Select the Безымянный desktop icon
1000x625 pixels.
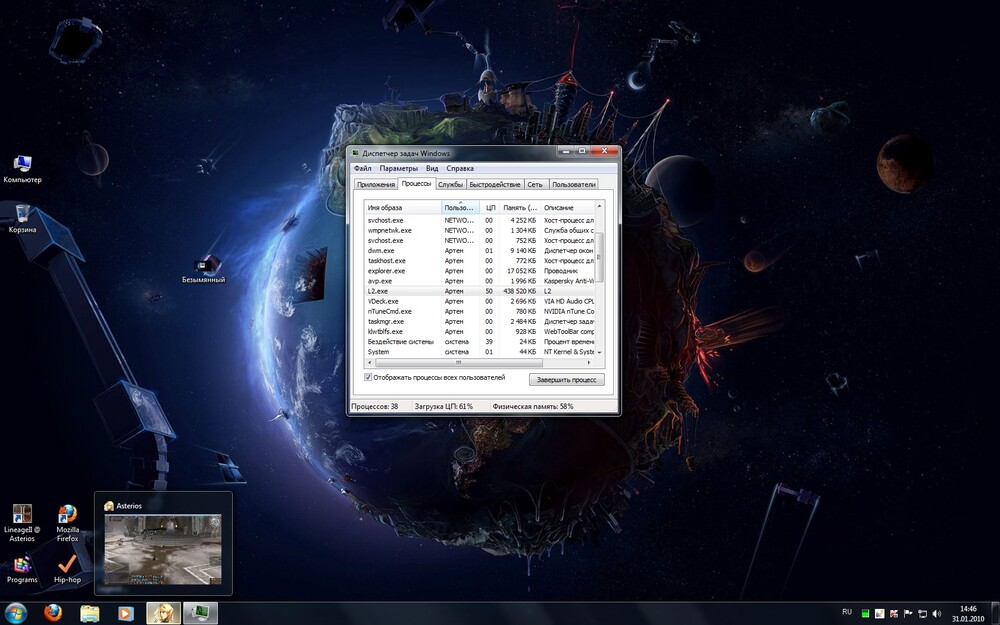tap(203, 269)
